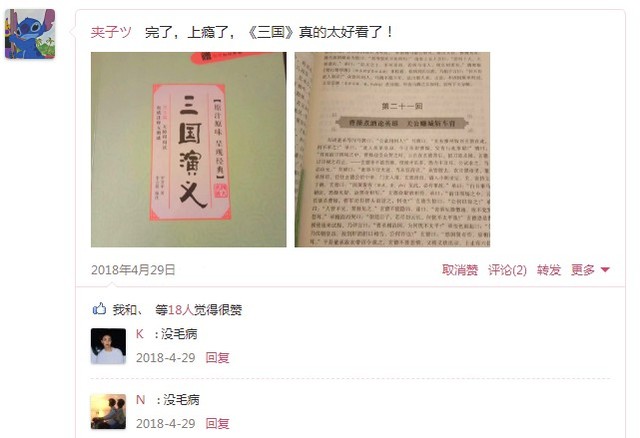Click the 2018-4-29 timestamp on K's comment
The height and width of the screenshot is (438, 640).
pos(166,358)
